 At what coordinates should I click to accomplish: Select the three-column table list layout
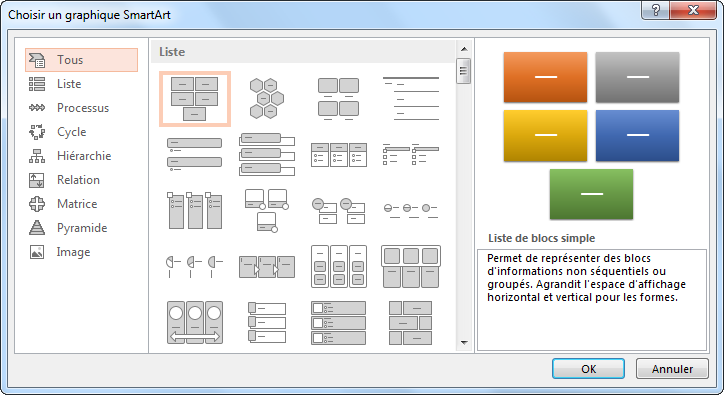pos(339,154)
